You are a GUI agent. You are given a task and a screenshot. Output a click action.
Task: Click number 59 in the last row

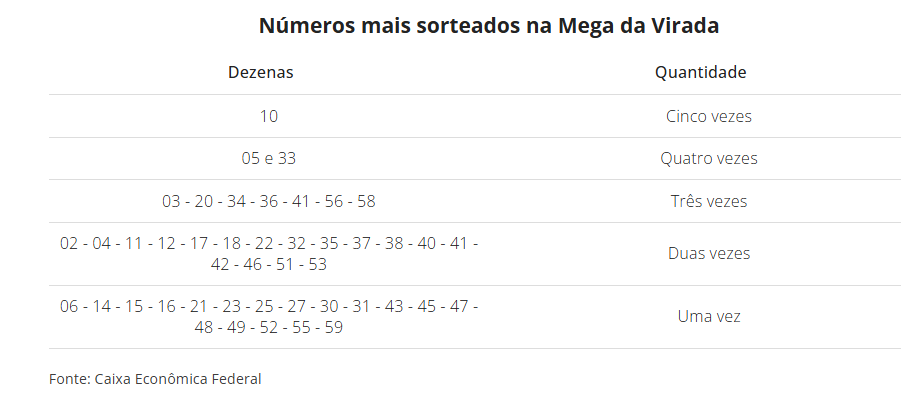click(333, 327)
